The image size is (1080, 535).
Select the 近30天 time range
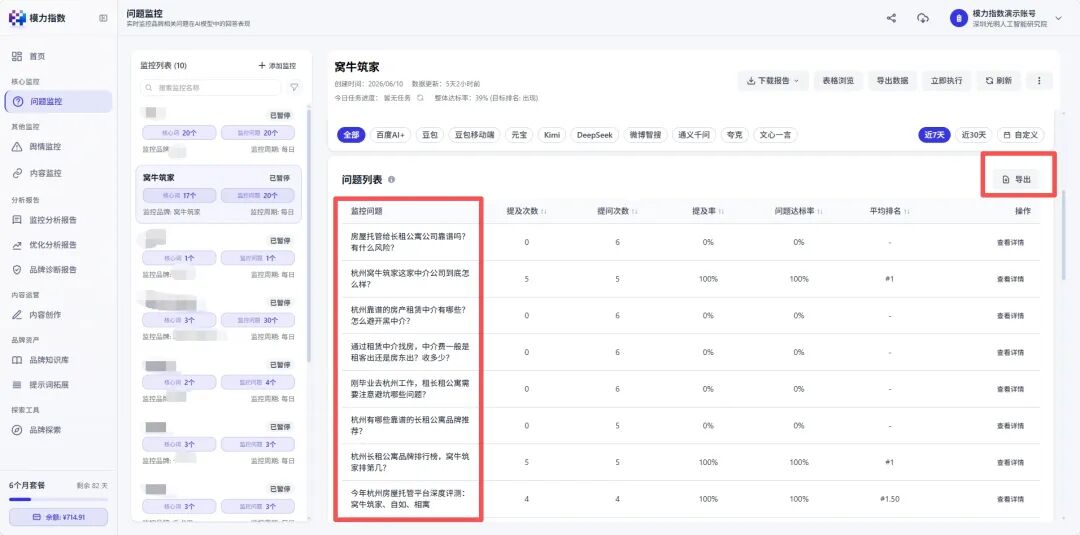tap(973, 135)
